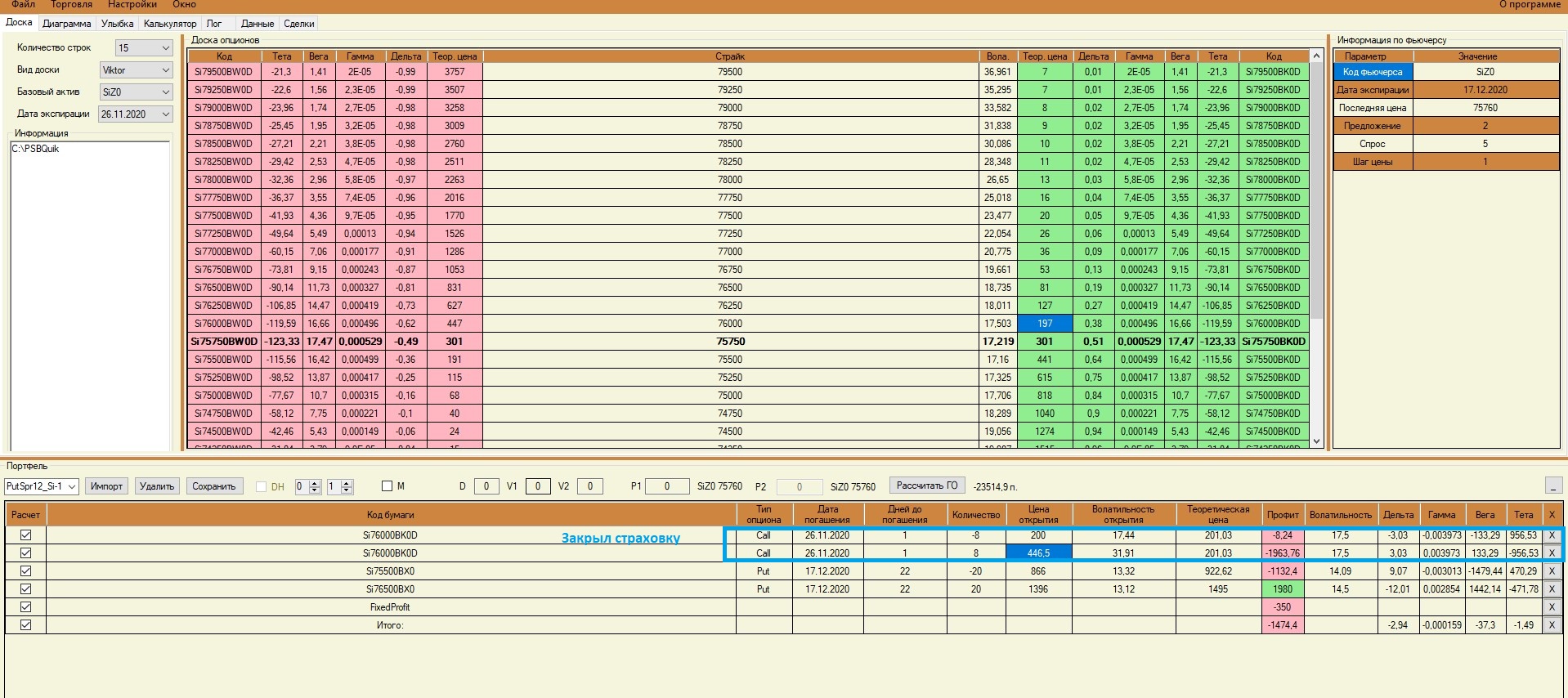Click the P1 input field
This screenshot has width=1568, height=698.
[667, 486]
